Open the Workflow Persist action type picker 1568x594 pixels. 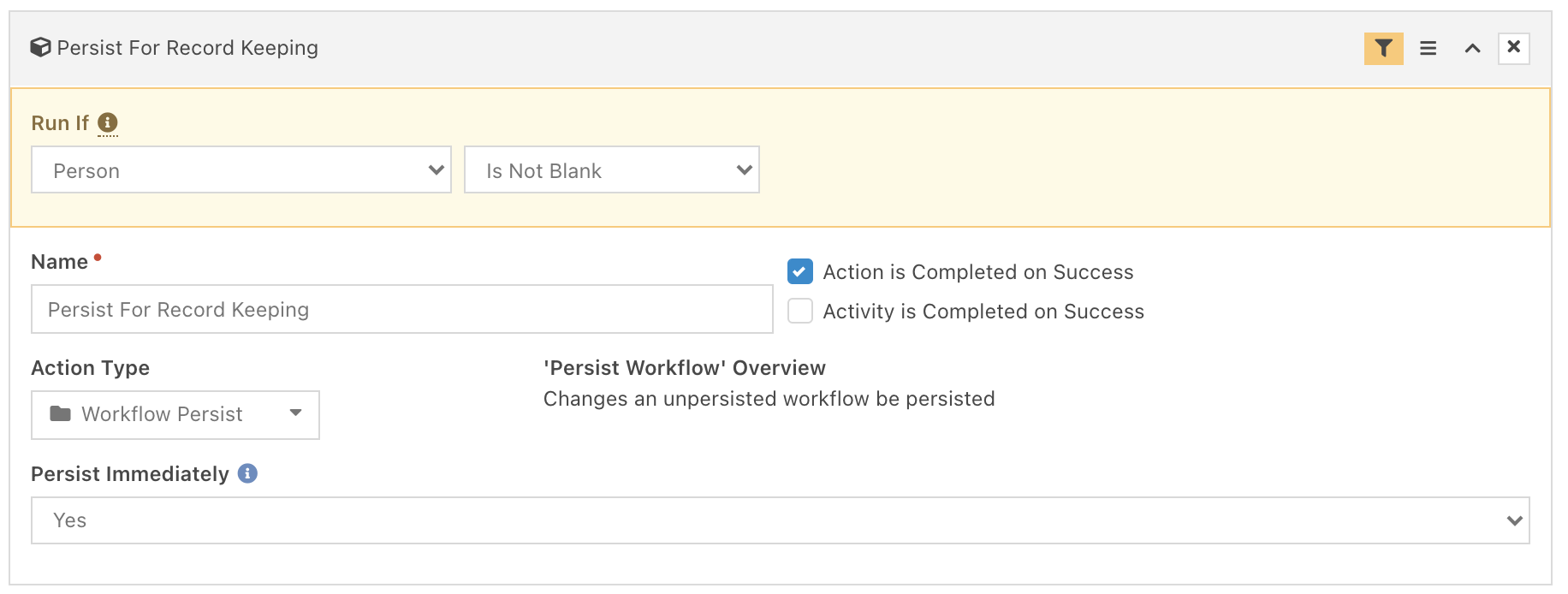(175, 415)
